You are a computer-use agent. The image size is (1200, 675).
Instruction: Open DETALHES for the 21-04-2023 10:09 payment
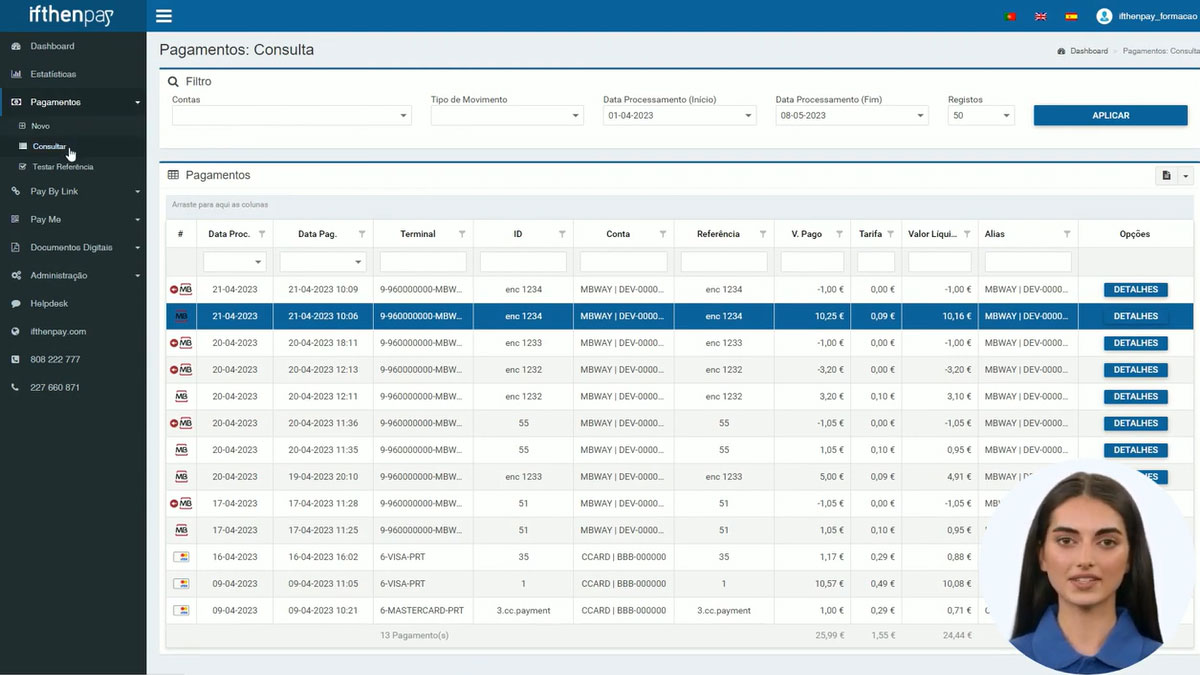(1136, 290)
